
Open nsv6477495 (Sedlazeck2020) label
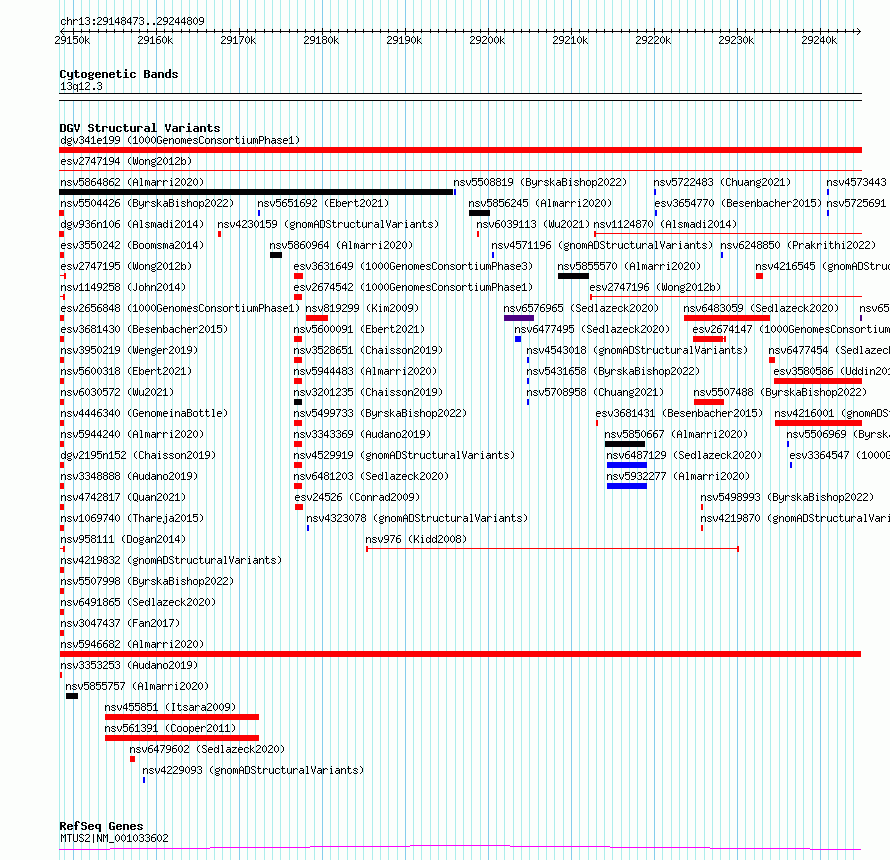tap(592, 329)
